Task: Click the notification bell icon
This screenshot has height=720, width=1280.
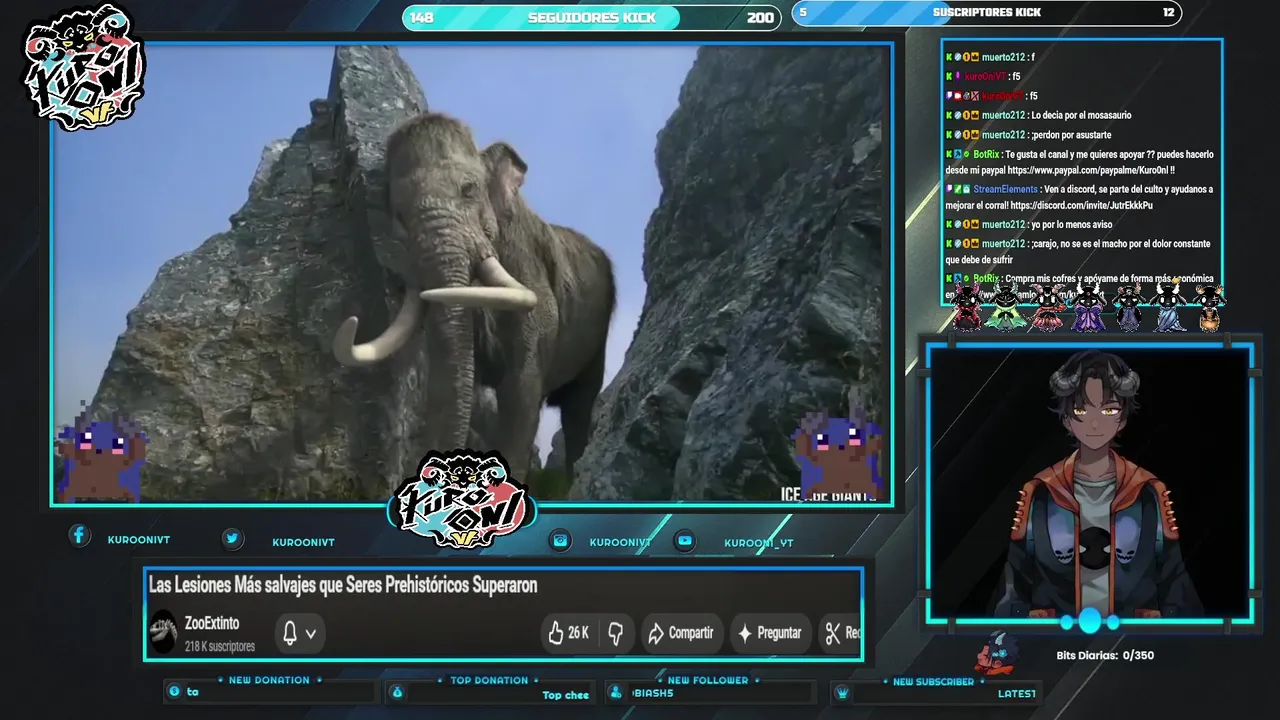Action: coord(290,633)
